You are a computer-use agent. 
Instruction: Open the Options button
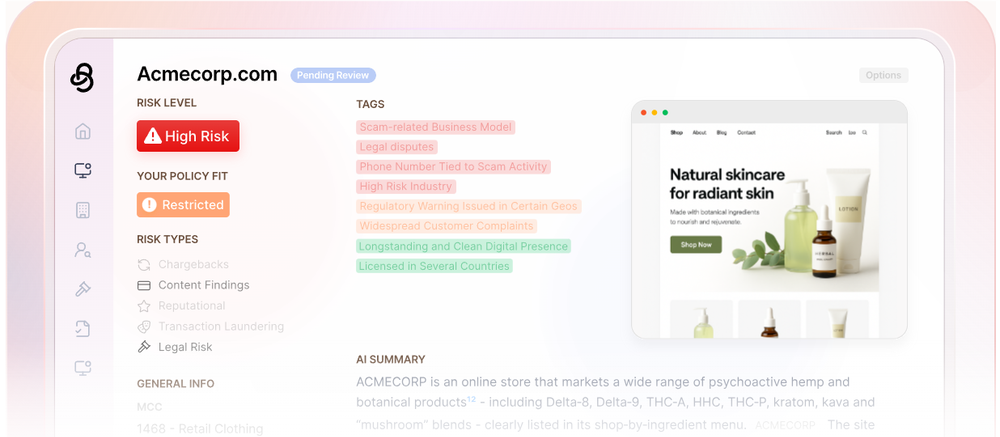click(883, 75)
